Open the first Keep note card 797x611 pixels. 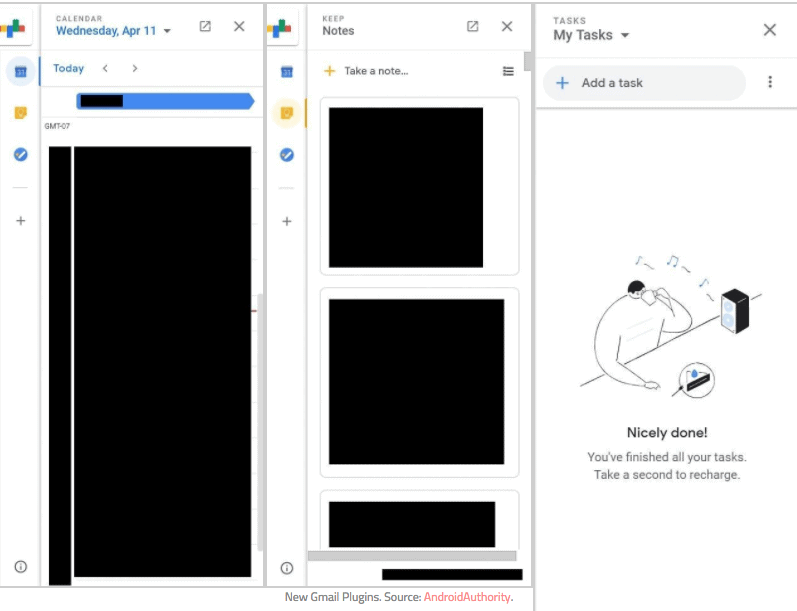coord(419,187)
